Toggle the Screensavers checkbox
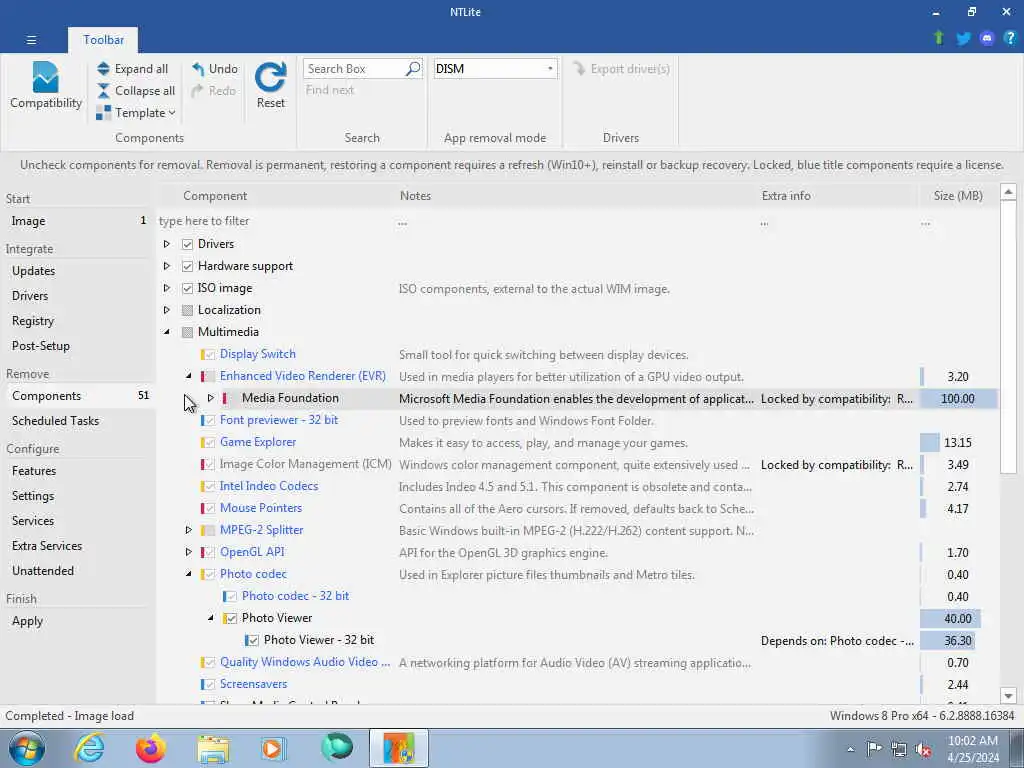This screenshot has height=768, width=1024. pyautogui.click(x=210, y=684)
